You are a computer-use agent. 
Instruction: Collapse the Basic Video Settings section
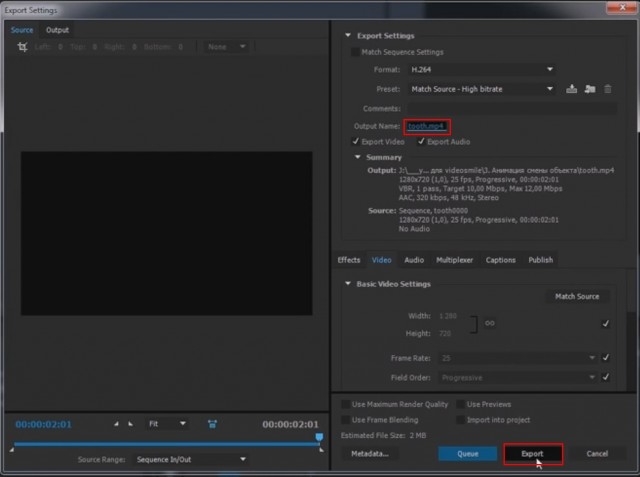tap(349, 284)
